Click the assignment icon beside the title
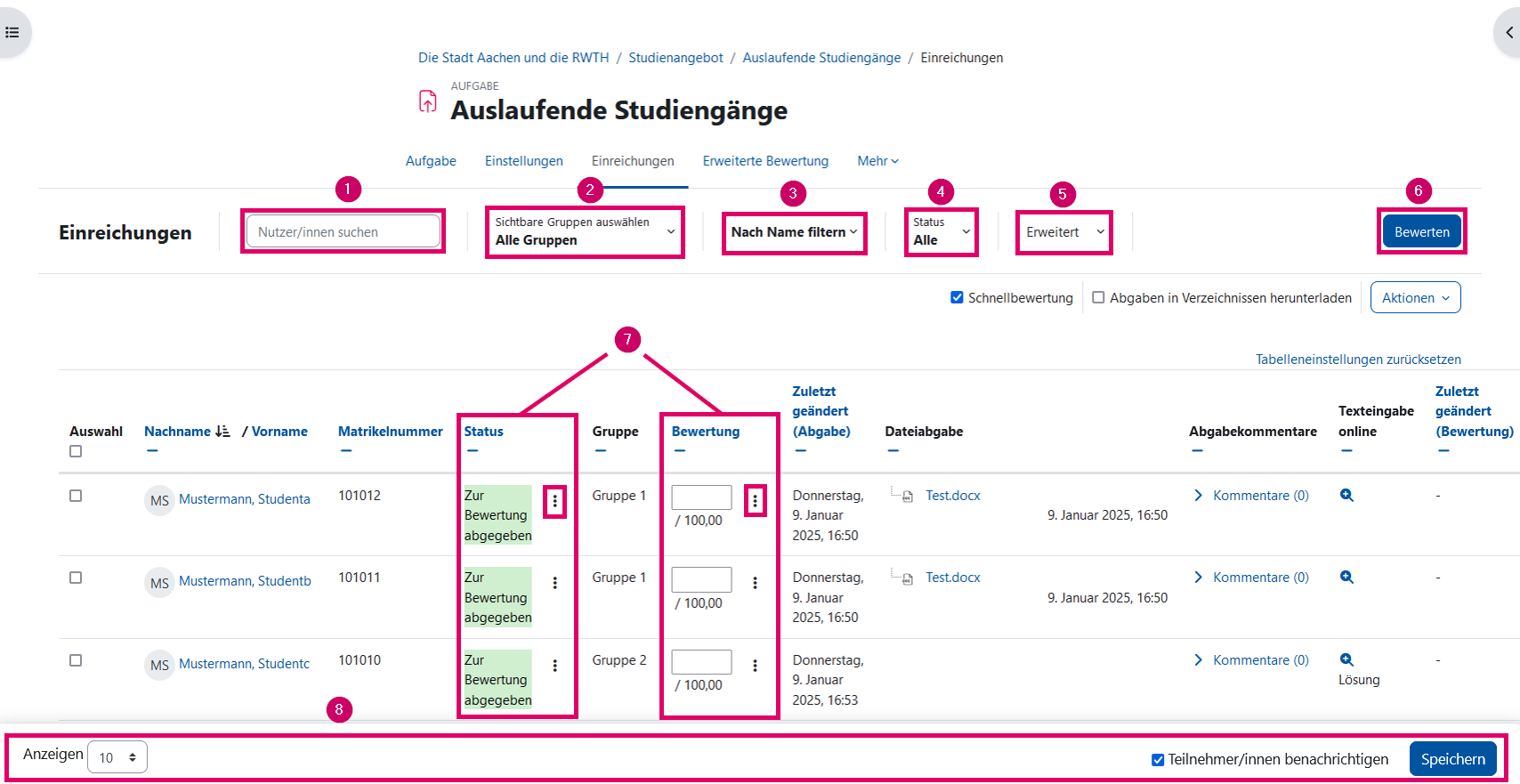This screenshot has width=1520, height=784. pyautogui.click(x=428, y=101)
